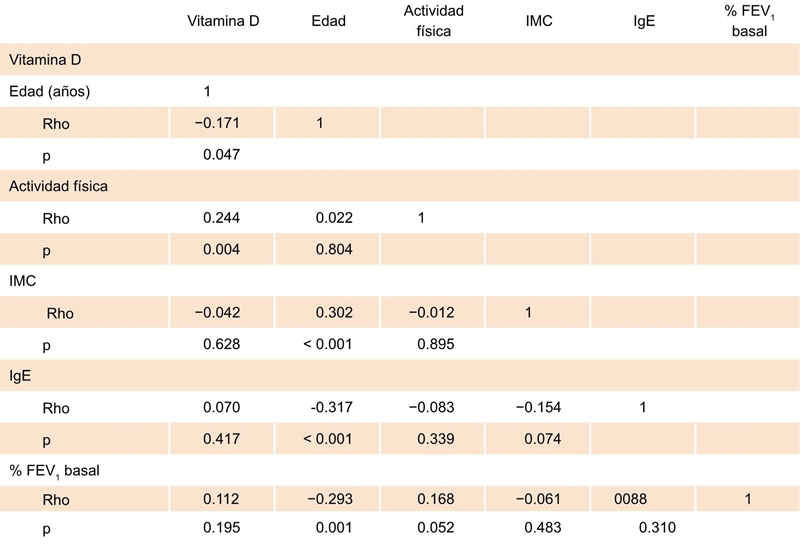Click the 0.244 correlation value
The width and height of the screenshot is (800, 547).
click(x=223, y=218)
